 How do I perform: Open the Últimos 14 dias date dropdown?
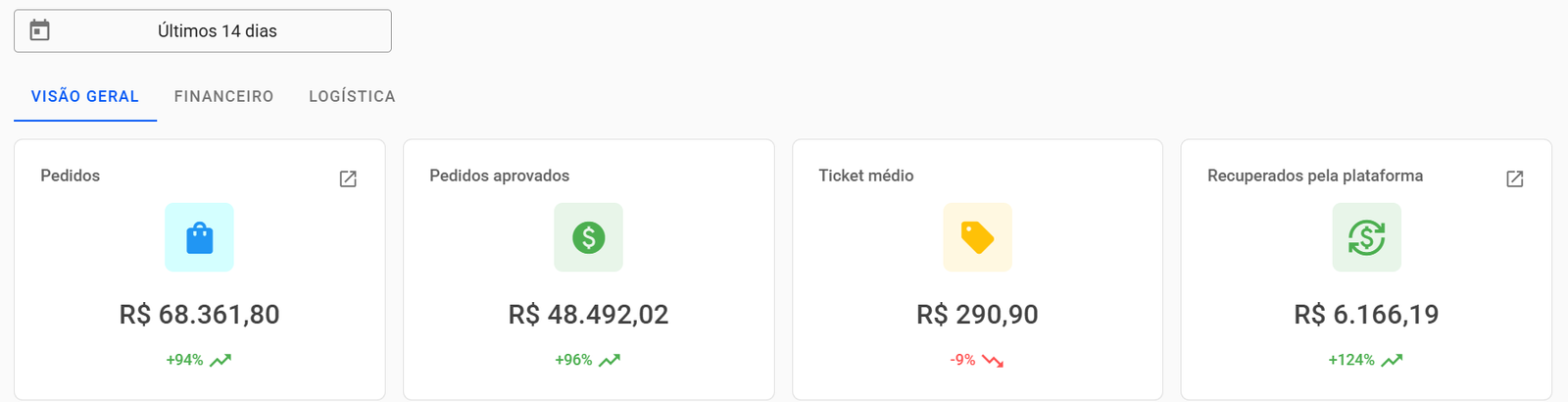point(217,31)
